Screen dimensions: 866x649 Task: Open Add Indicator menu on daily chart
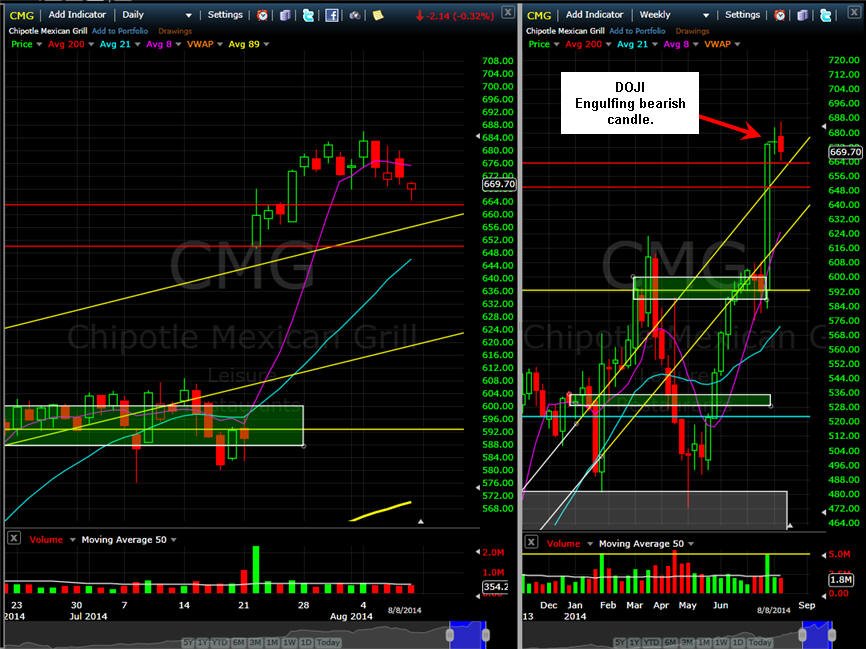(77, 14)
